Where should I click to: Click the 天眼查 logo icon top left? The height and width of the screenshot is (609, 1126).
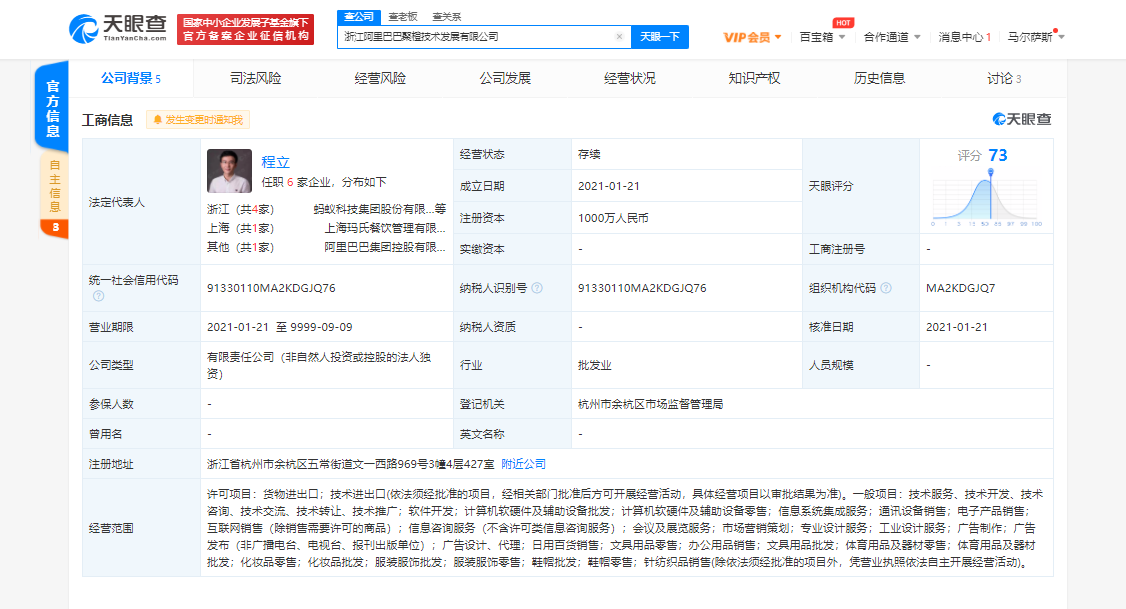point(85,27)
